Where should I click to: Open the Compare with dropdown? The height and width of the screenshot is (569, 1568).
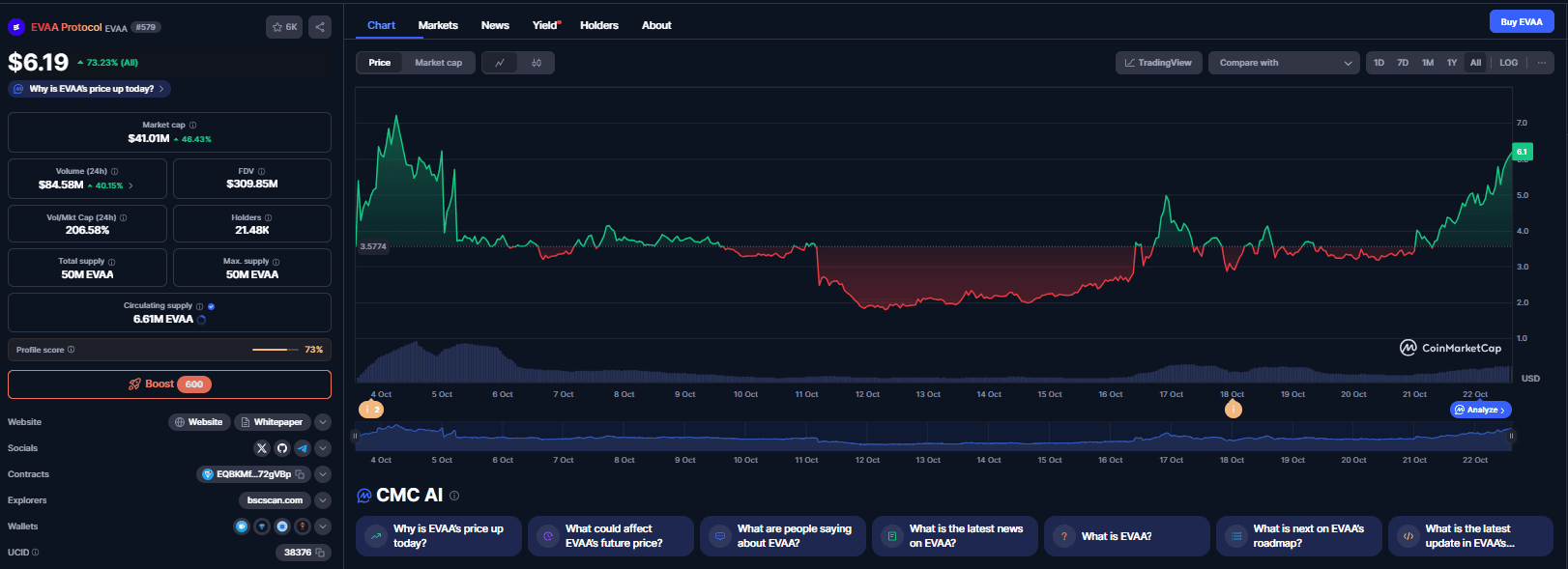(1285, 63)
